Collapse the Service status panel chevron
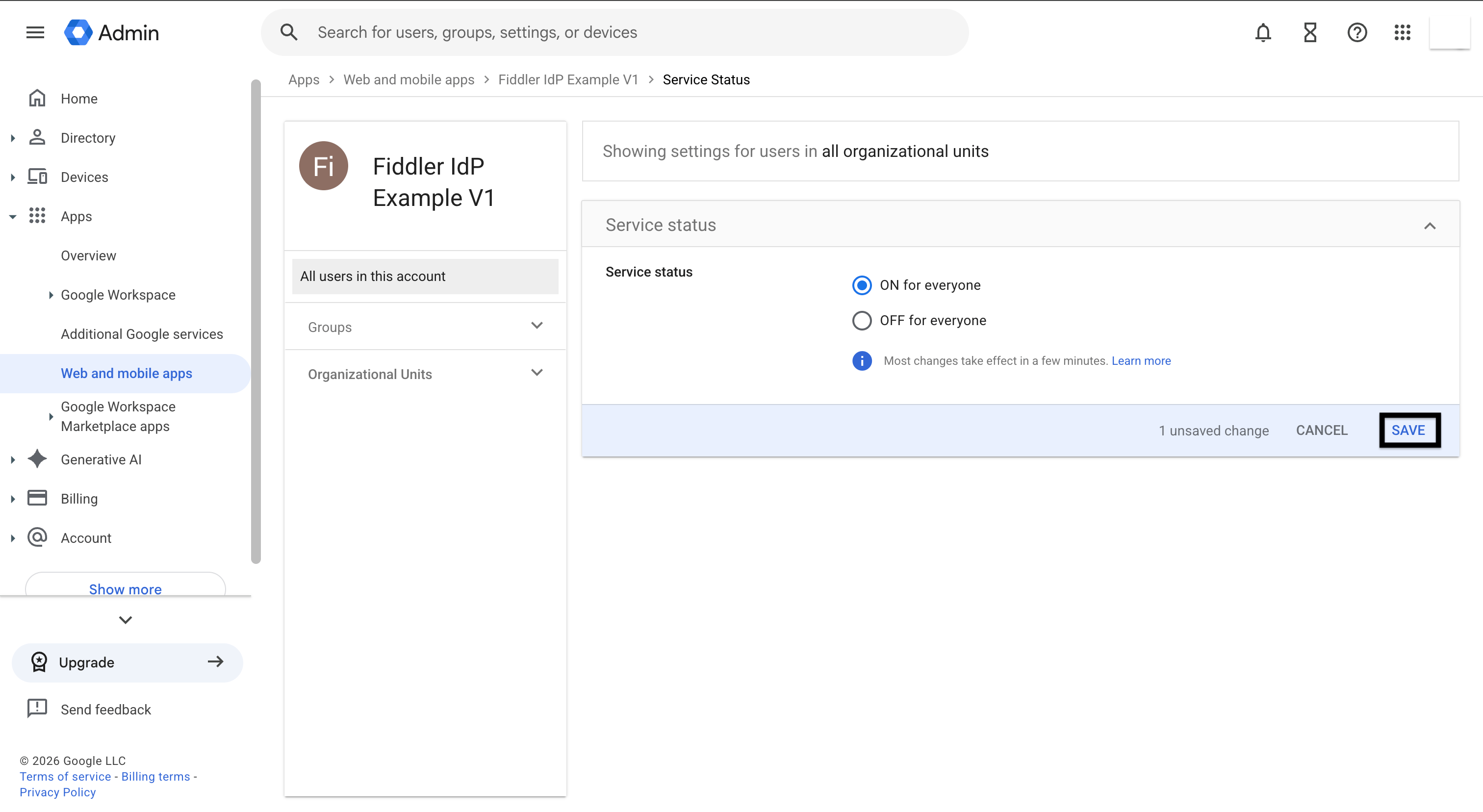1483x812 pixels. click(1430, 226)
